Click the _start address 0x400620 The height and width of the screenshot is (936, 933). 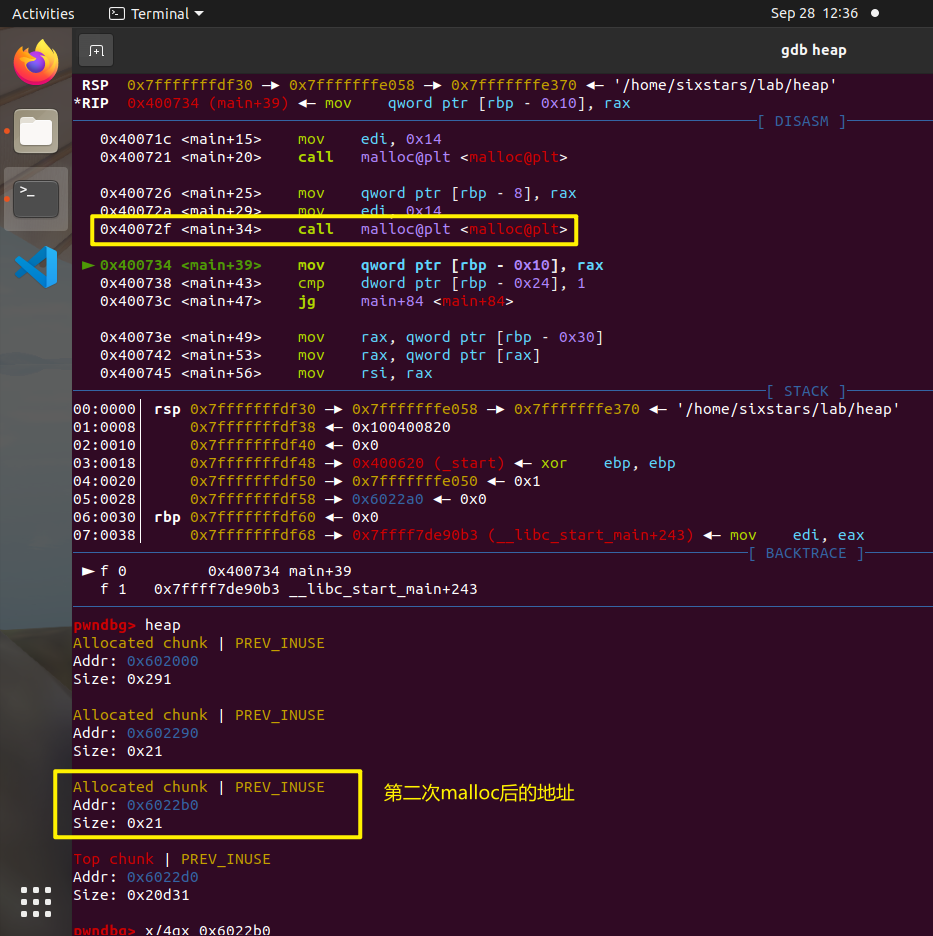388,463
